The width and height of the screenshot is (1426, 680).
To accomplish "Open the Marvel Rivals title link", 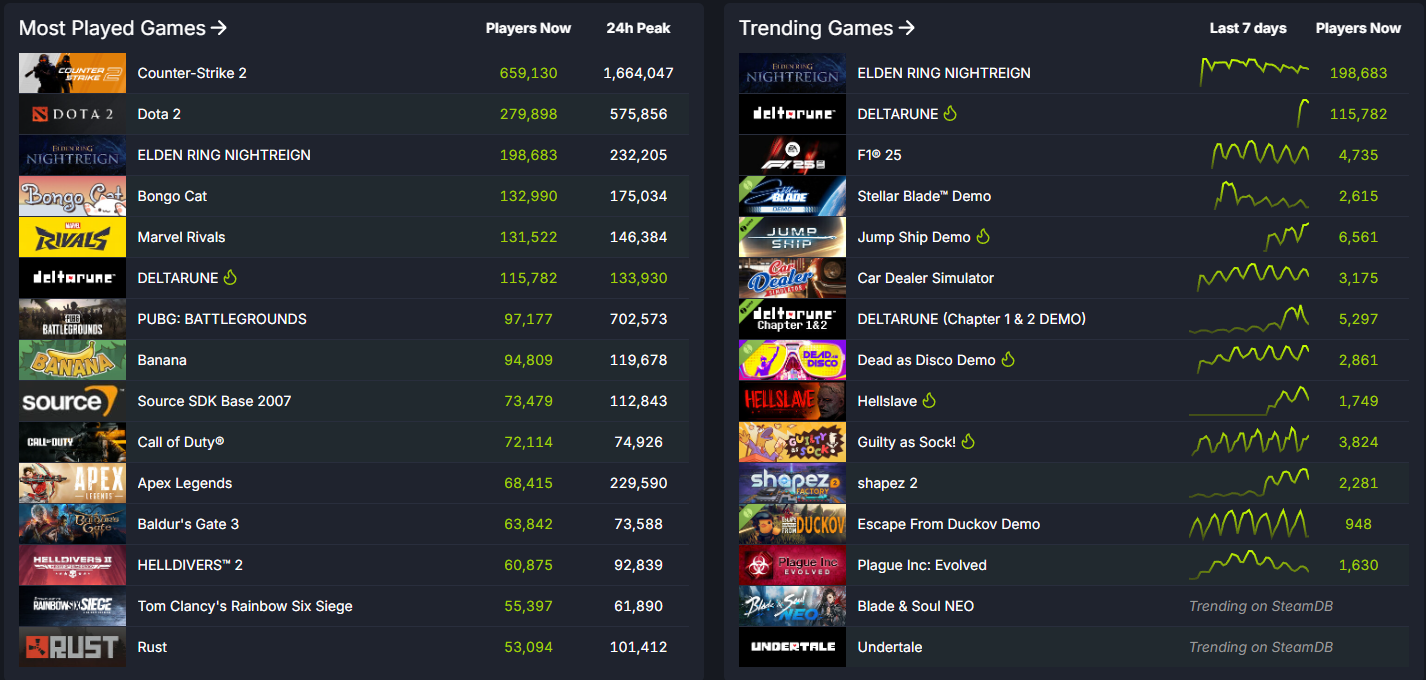I will pos(181,237).
